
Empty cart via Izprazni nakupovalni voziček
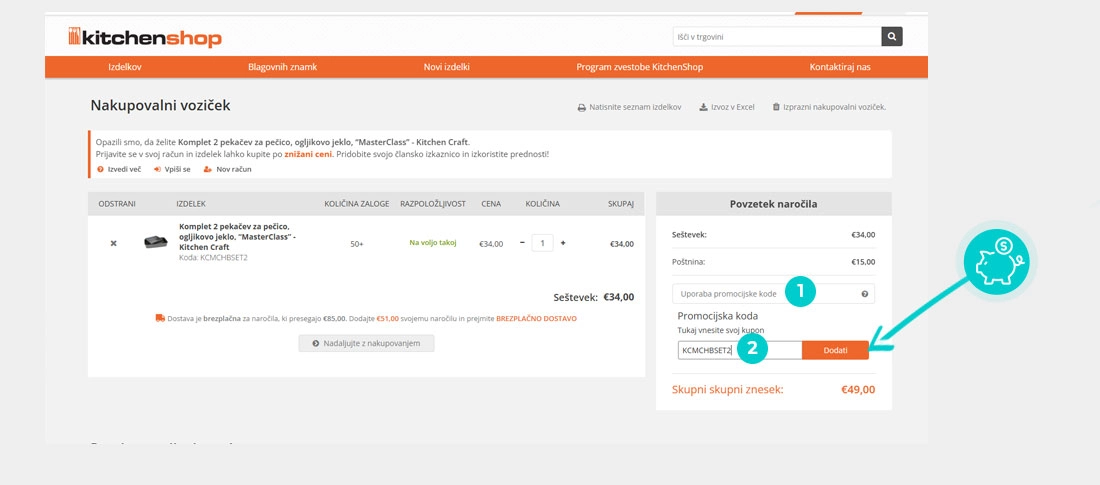pyautogui.click(x=829, y=107)
